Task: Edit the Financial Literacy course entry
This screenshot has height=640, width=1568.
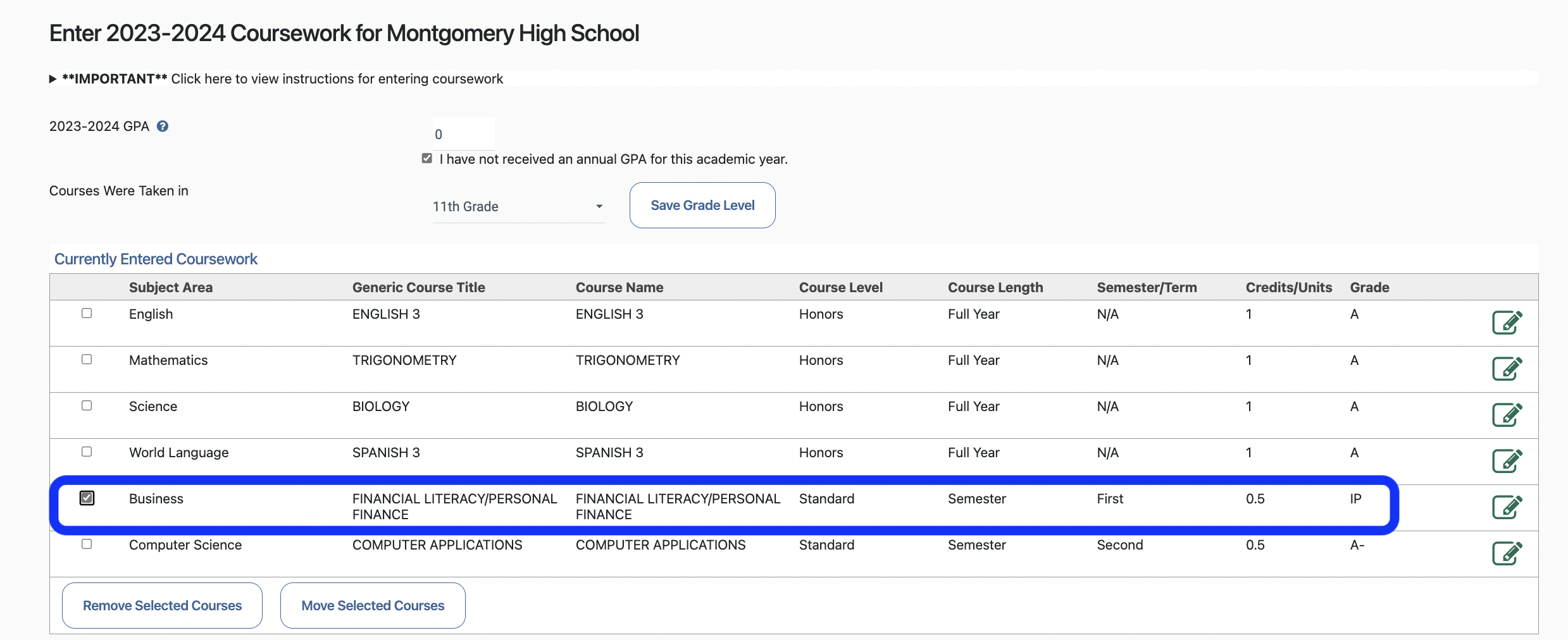Action: 1507,507
